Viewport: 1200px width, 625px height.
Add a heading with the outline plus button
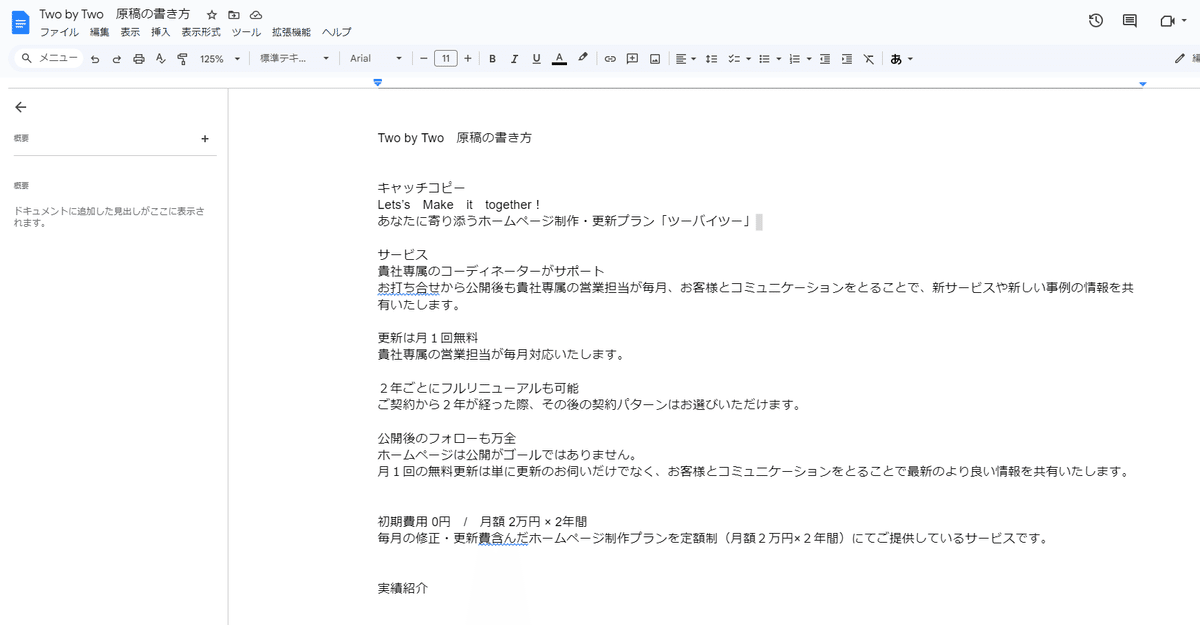(x=204, y=138)
